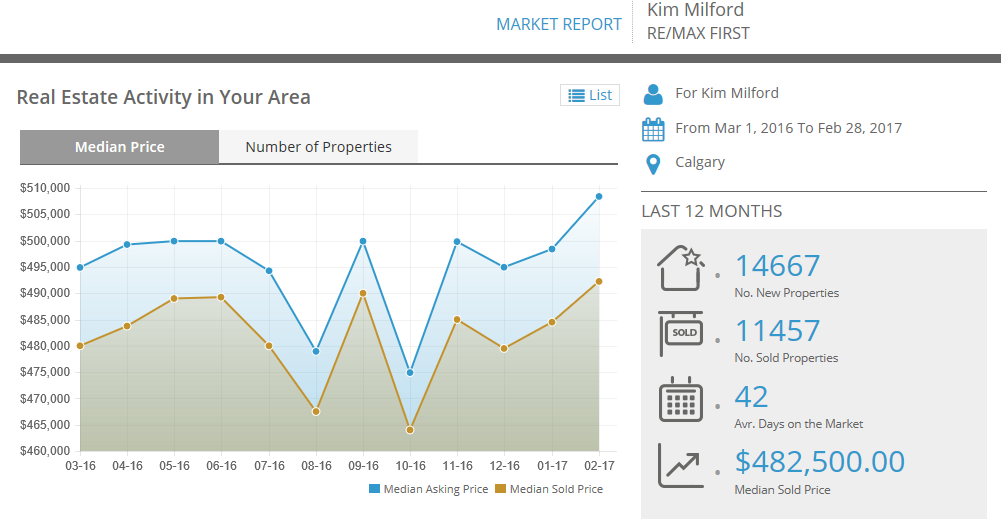
Task: Click the SOLD sign icon
Action: coord(681,334)
